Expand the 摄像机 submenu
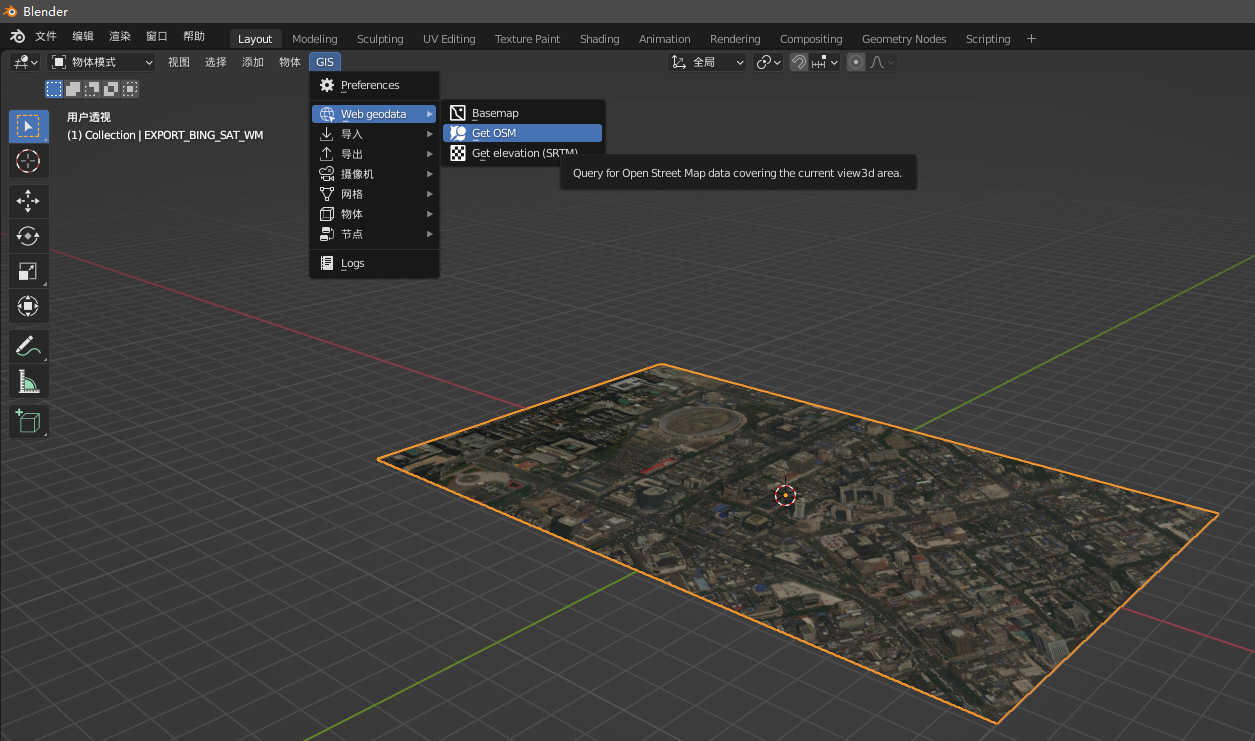 tap(375, 174)
